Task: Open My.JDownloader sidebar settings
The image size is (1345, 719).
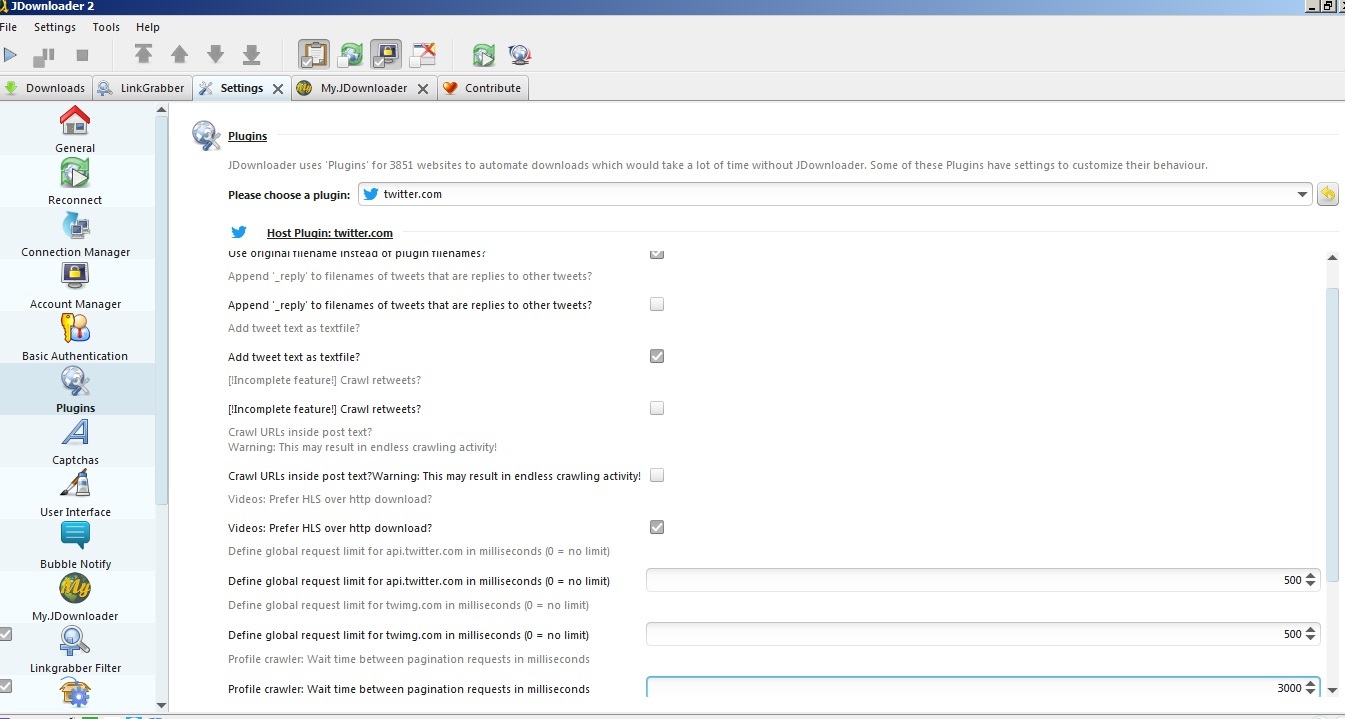Action: [76, 598]
